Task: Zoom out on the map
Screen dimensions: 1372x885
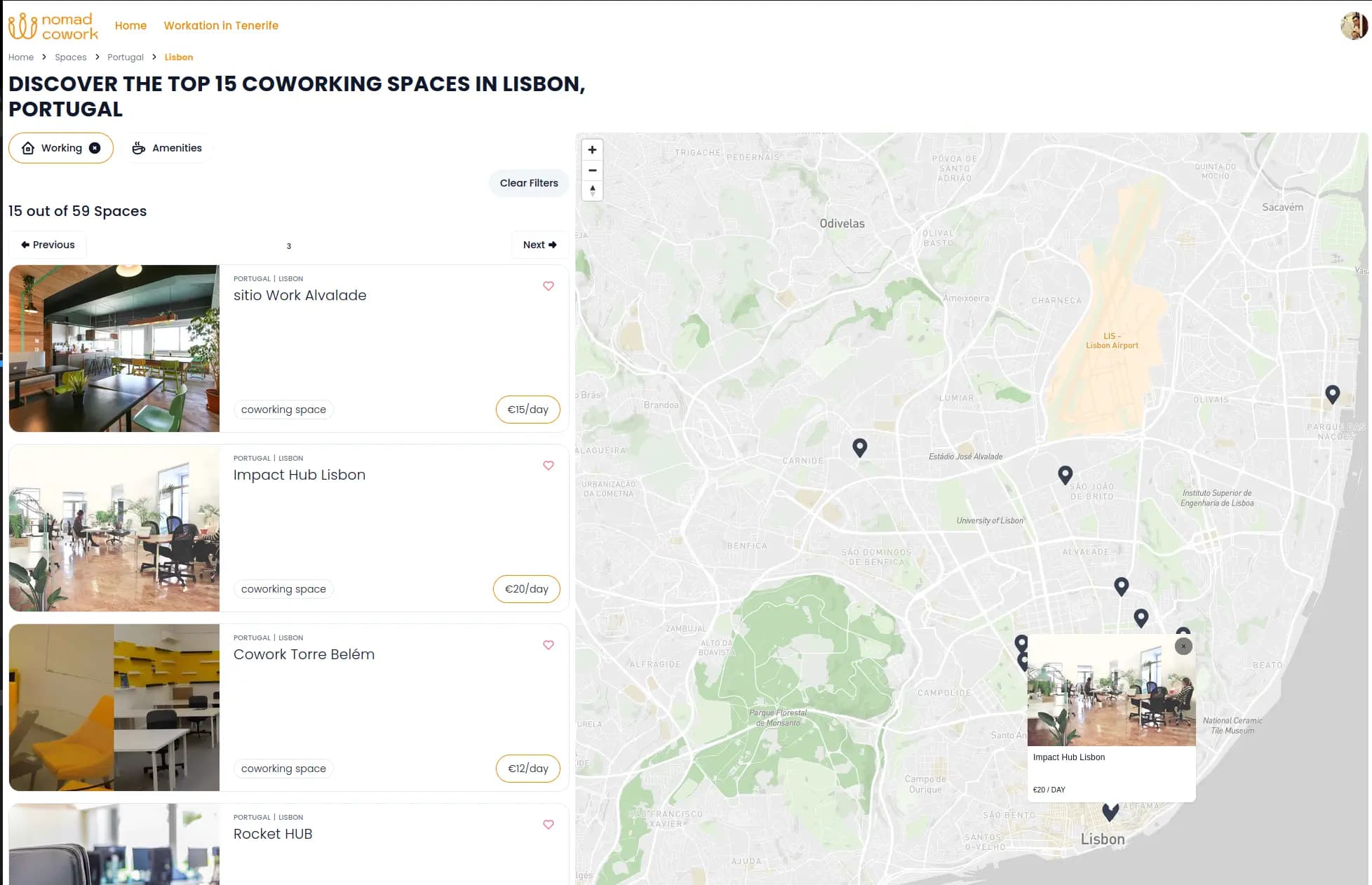Action: [593, 170]
